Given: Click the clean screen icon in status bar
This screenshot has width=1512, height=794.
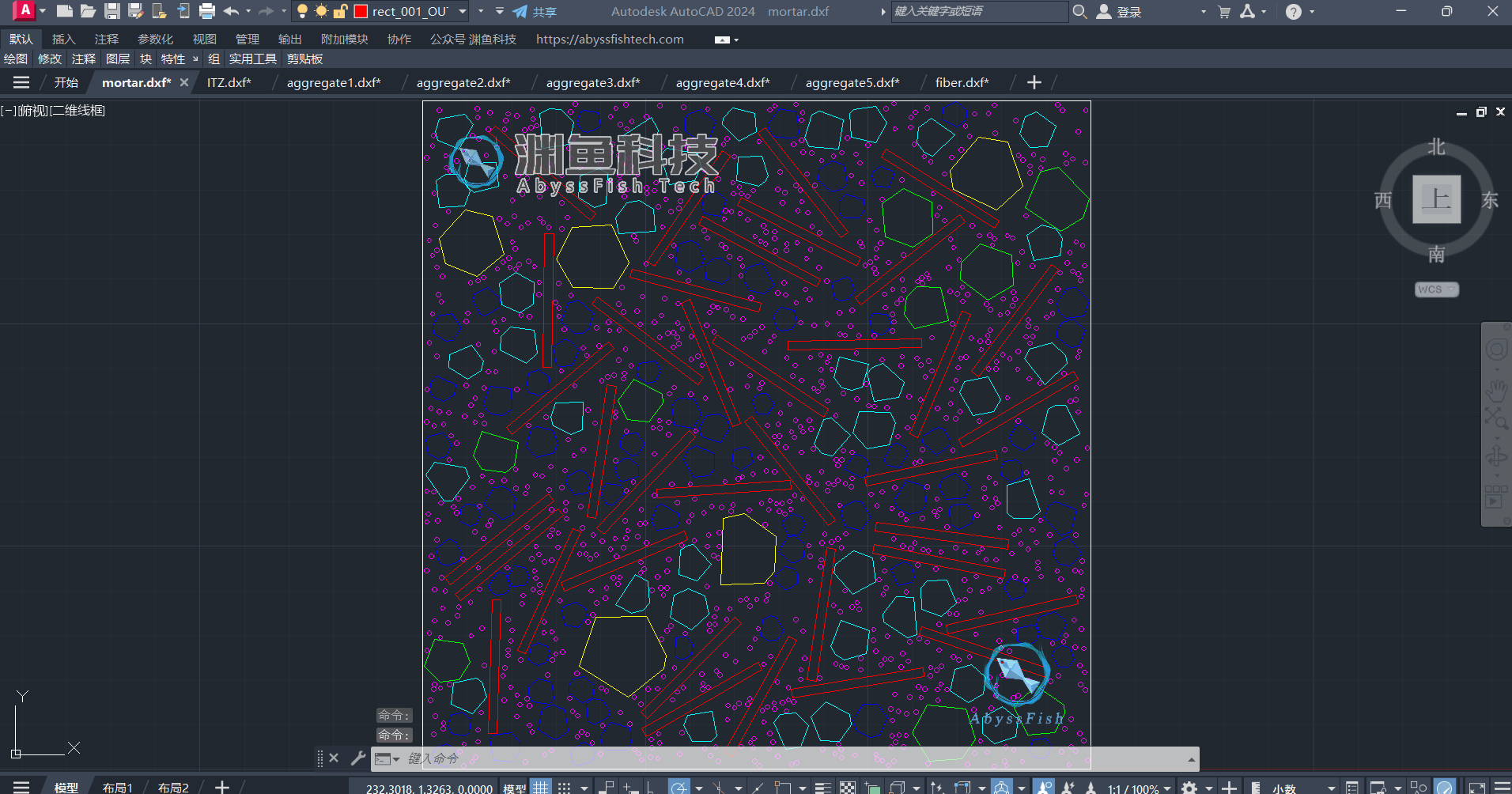Looking at the screenshot, I should pyautogui.click(x=1476, y=787).
